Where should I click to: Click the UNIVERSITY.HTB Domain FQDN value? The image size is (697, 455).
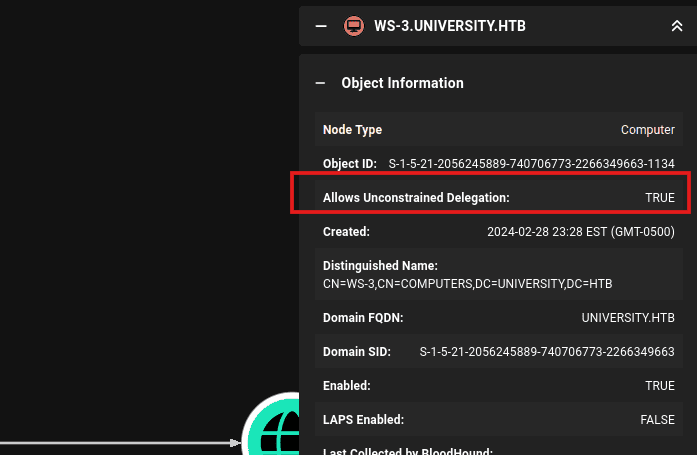click(x=628, y=318)
